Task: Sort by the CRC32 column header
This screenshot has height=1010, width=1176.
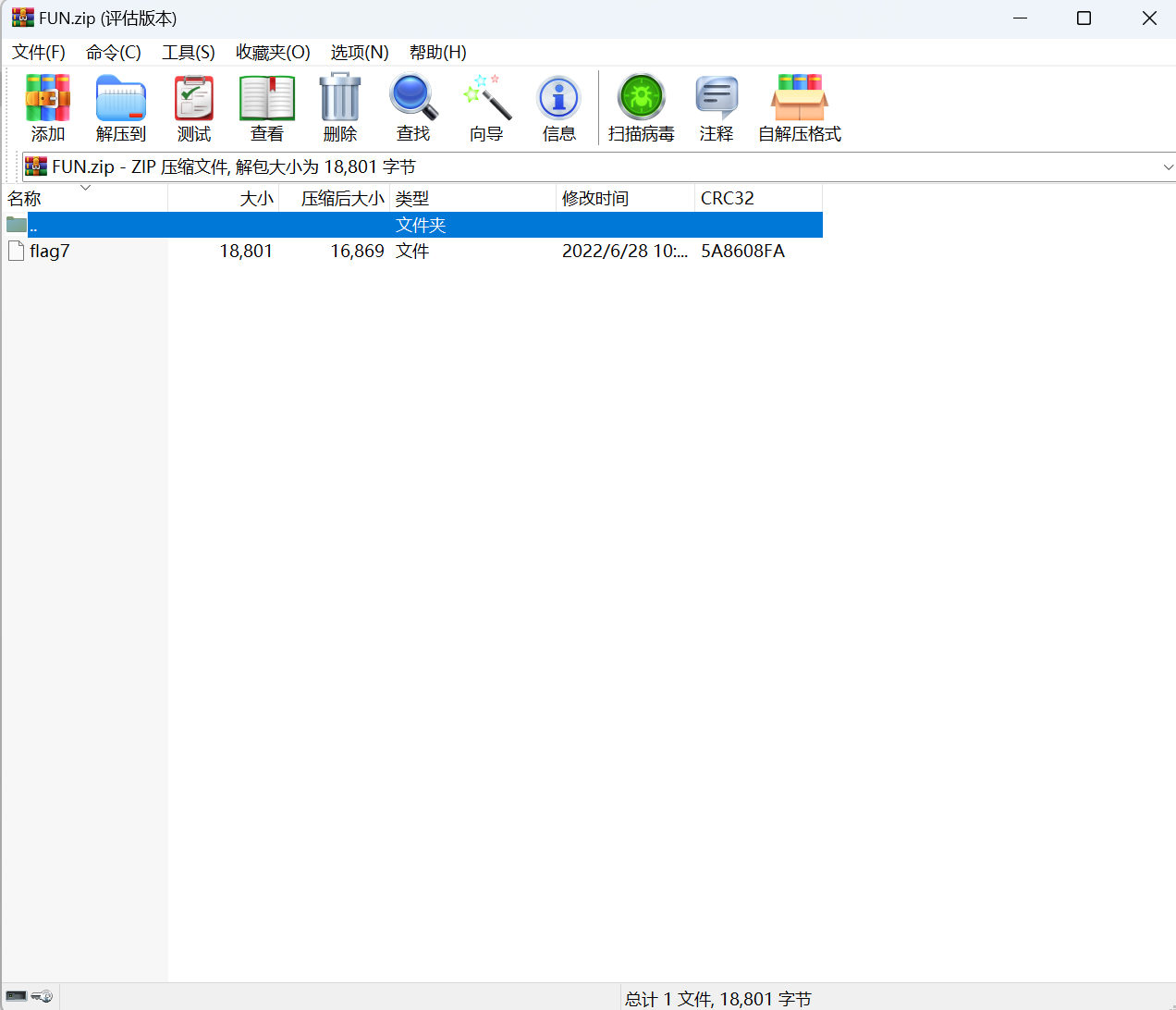Action: (758, 198)
